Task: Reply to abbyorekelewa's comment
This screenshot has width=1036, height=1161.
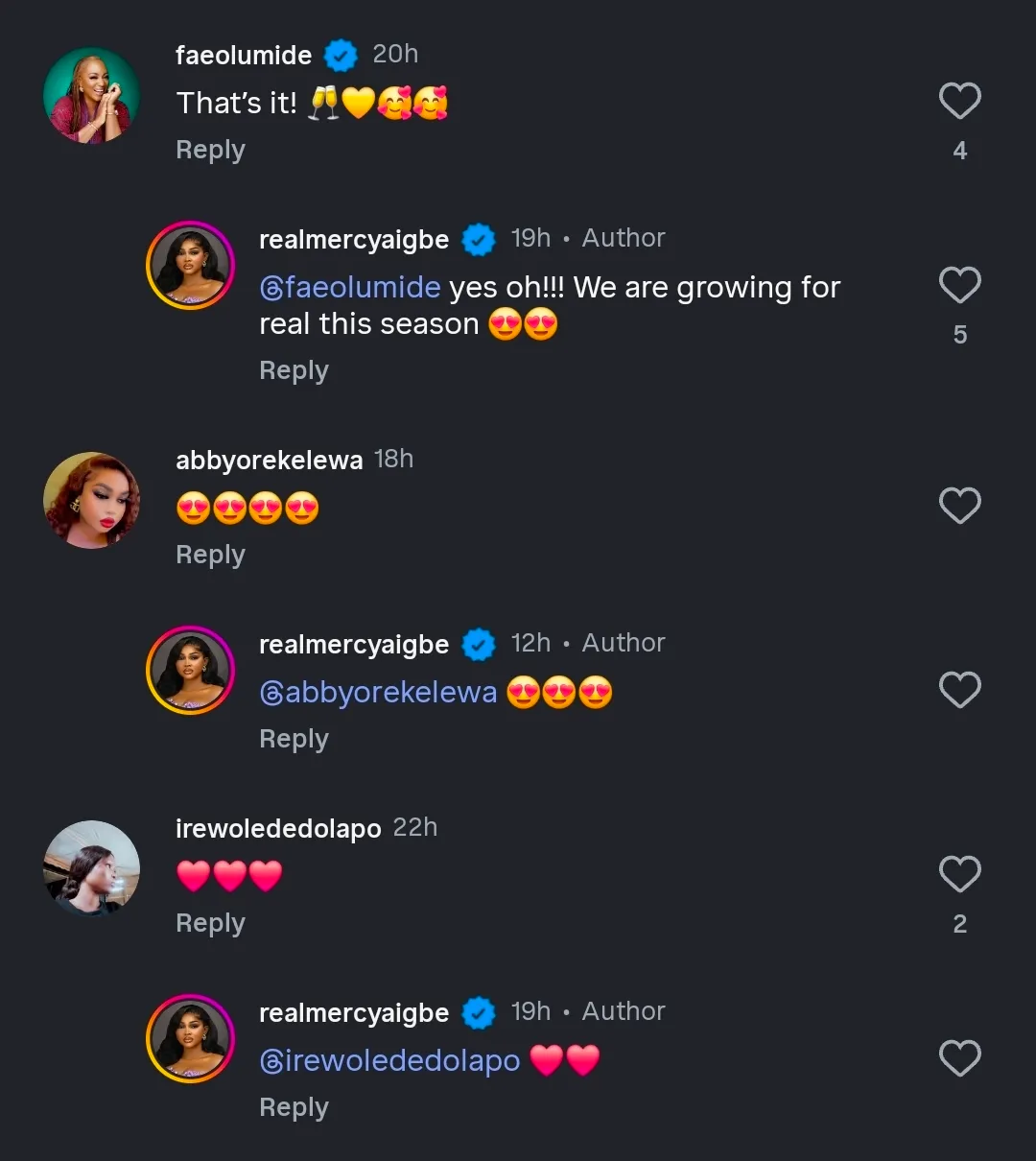Action: (210, 555)
